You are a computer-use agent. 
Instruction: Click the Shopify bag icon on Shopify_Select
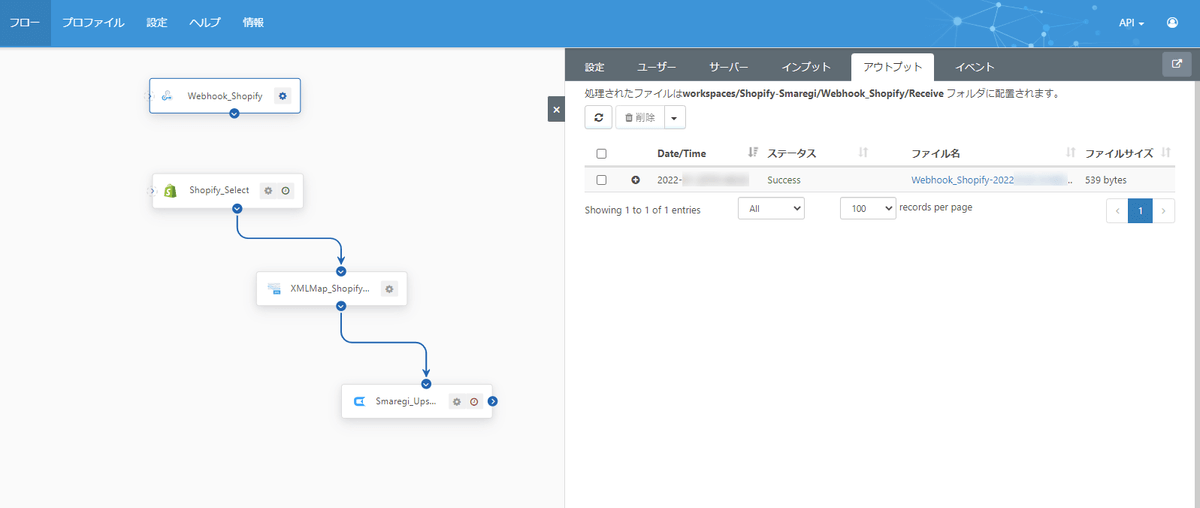tap(170, 190)
